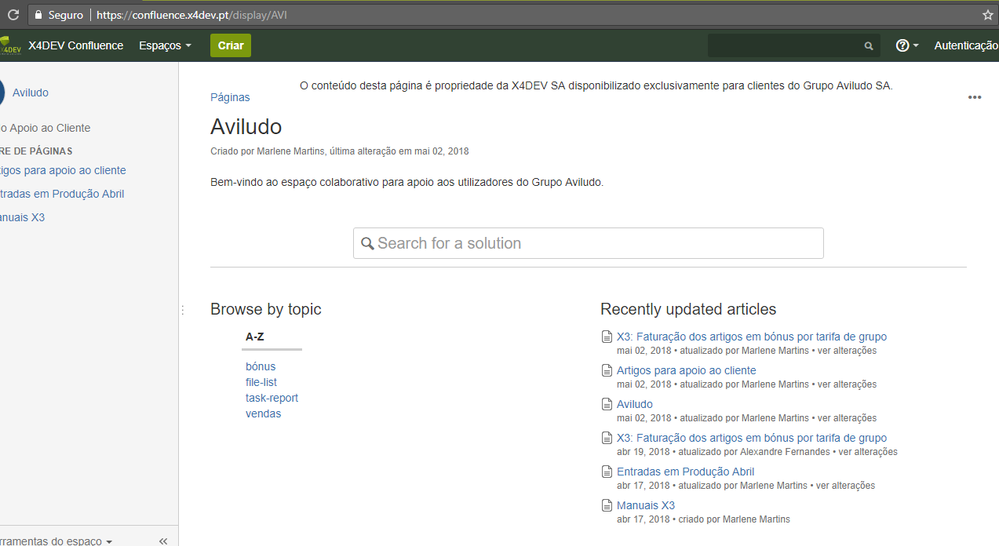Click ver alterações for Entradas em Produção Abril
The width and height of the screenshot is (999, 546).
point(845,485)
